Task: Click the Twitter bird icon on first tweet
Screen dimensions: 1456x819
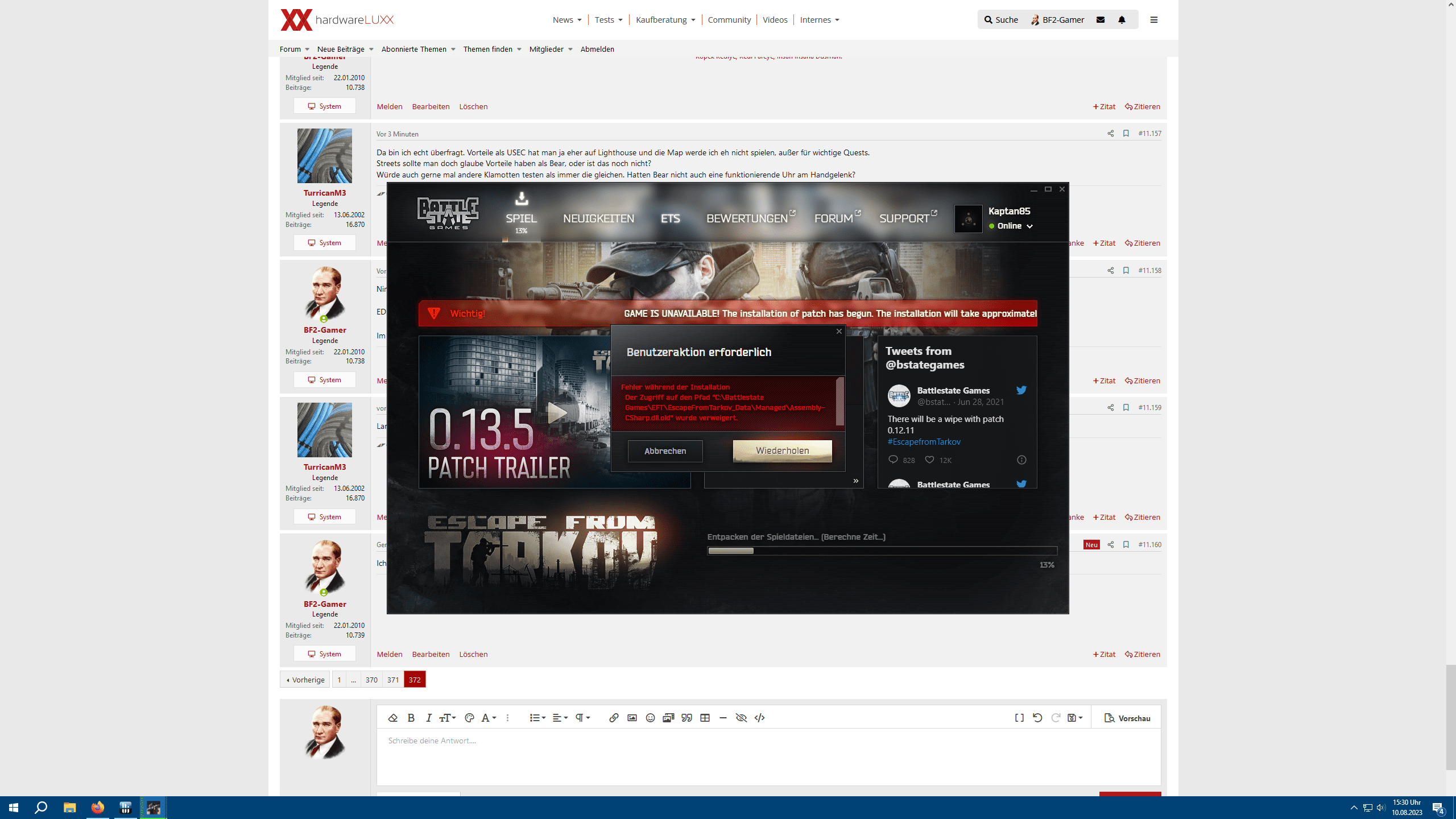Action: tap(1021, 390)
